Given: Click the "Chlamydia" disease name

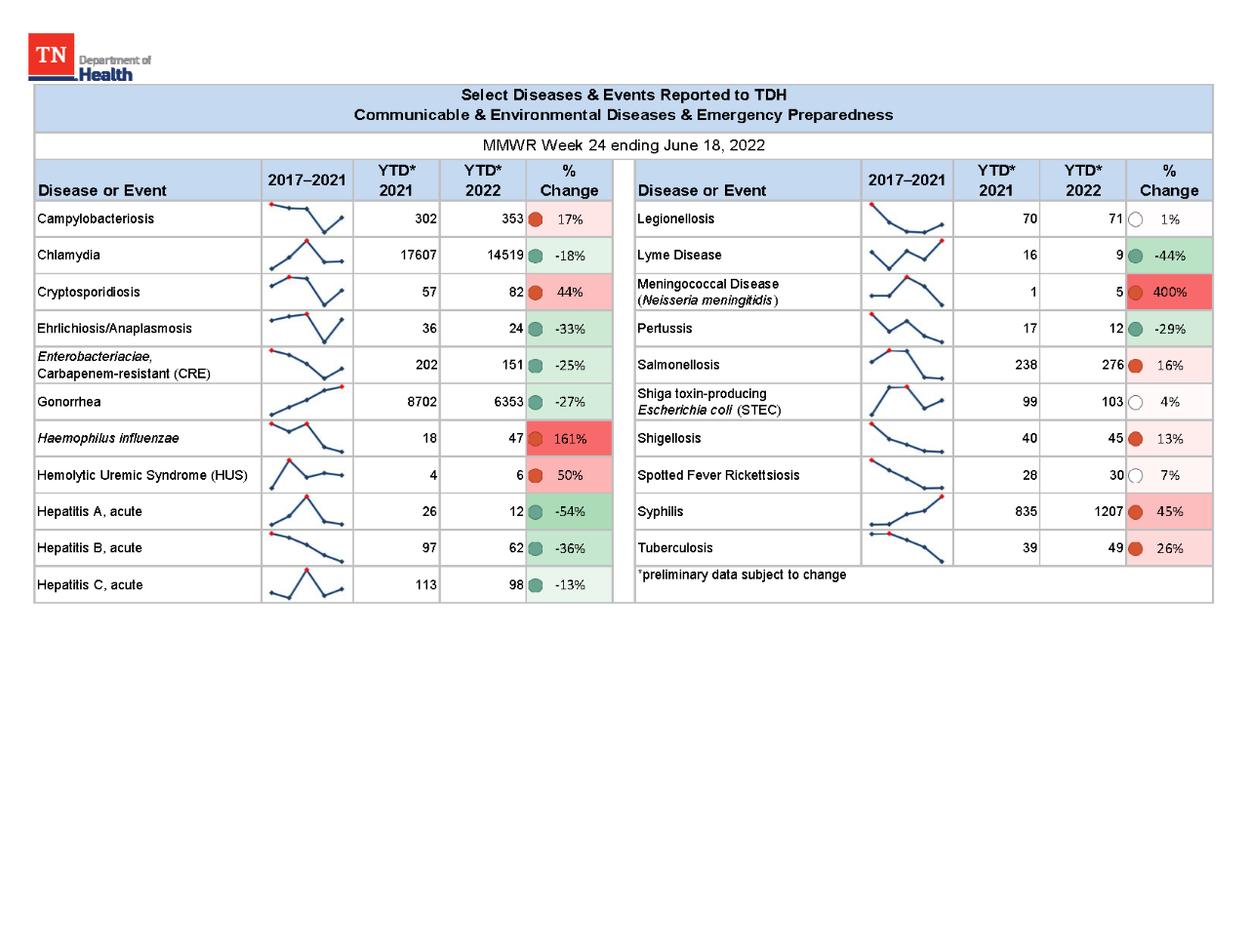Looking at the screenshot, I should pyautogui.click(x=68, y=256).
